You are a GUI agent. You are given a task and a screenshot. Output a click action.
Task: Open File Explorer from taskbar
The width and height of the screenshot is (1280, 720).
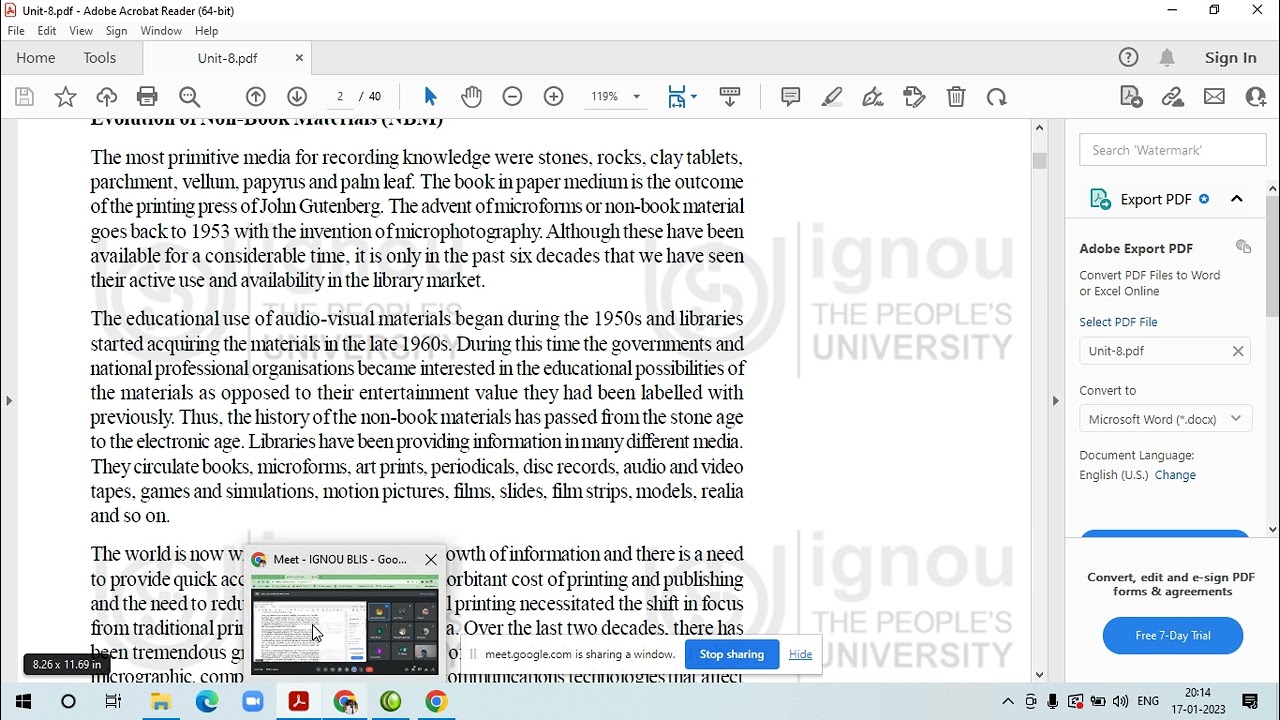point(161,702)
